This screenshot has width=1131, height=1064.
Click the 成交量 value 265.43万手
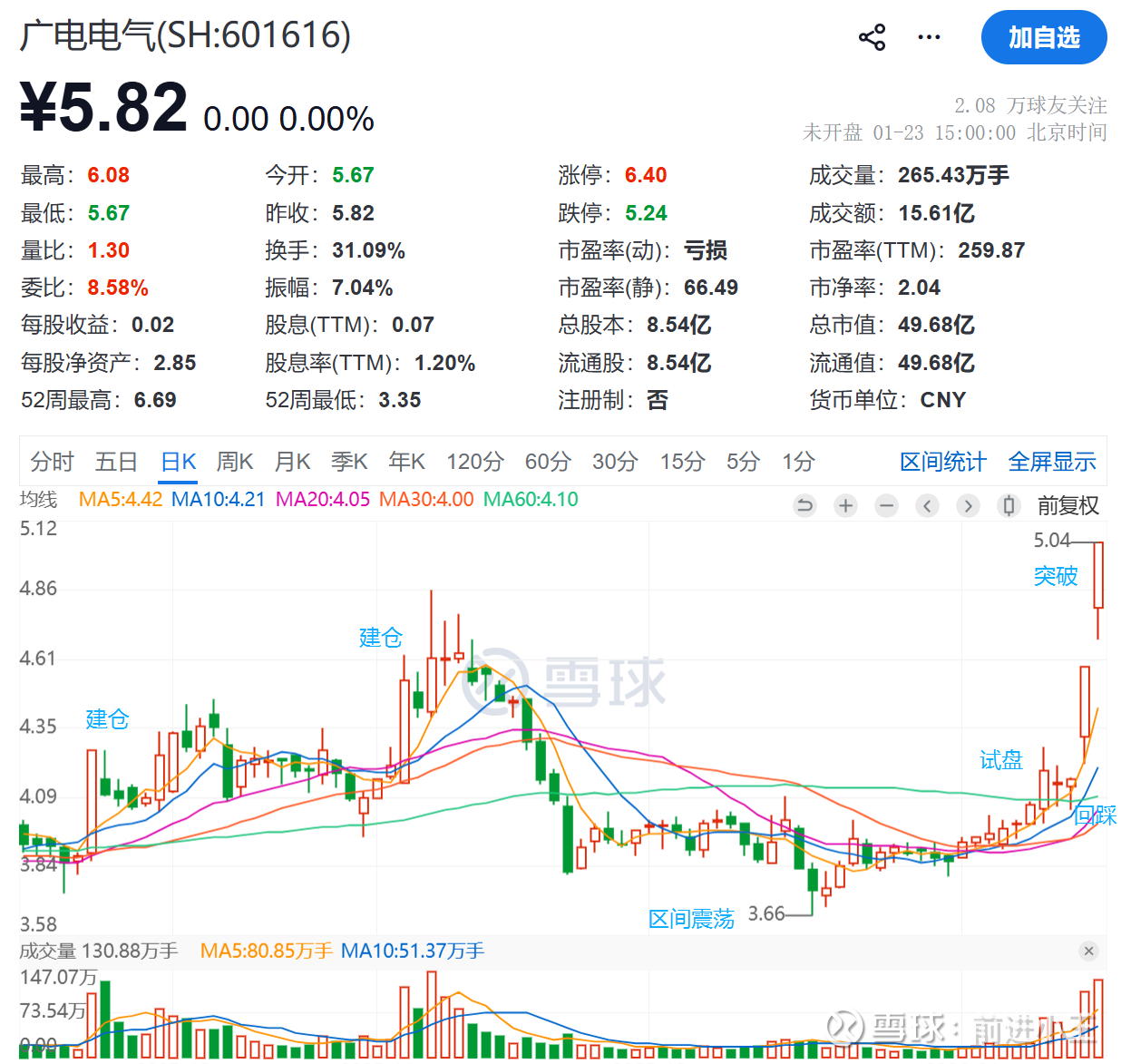tap(953, 175)
